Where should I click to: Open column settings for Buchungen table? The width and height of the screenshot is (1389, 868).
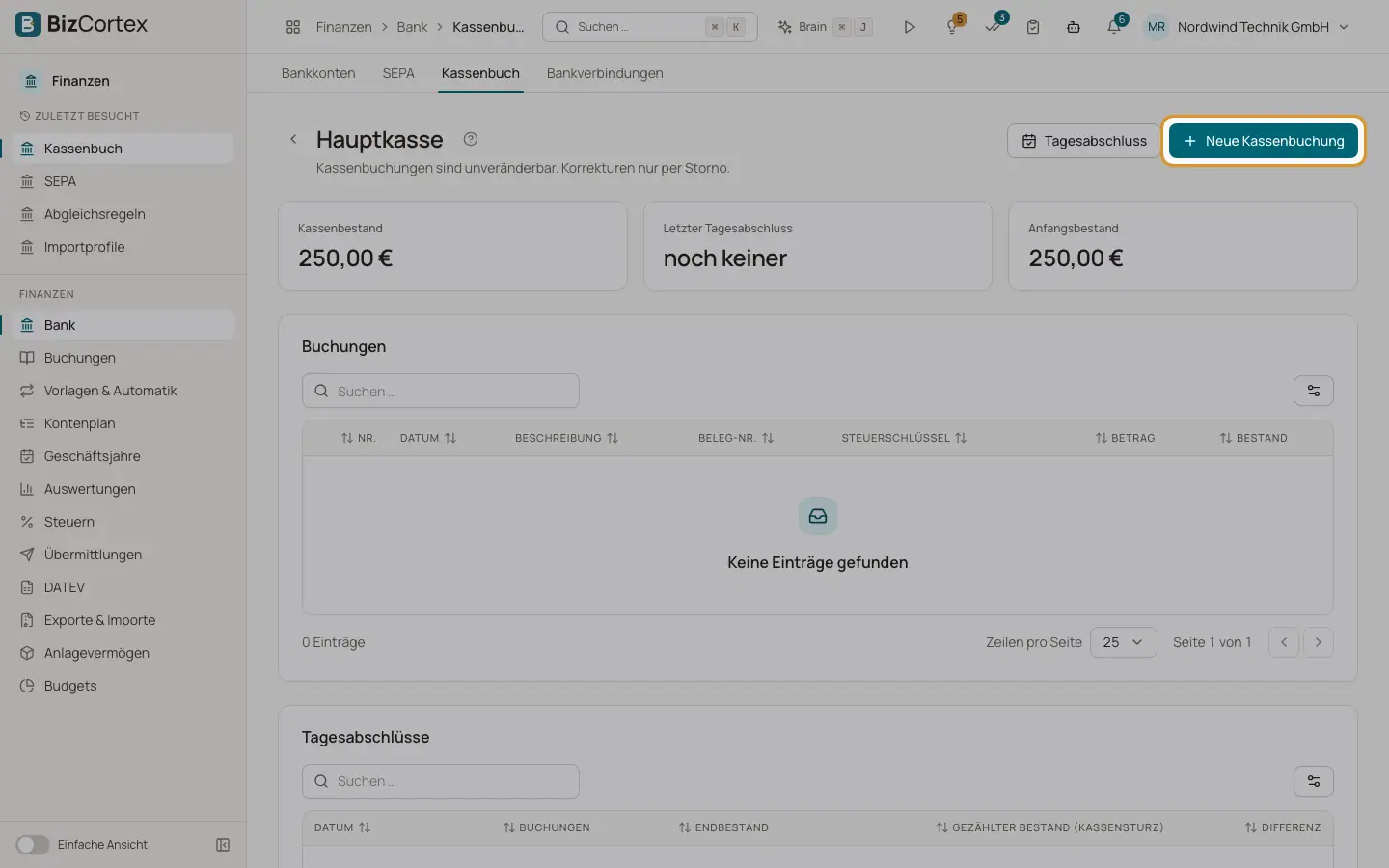click(1314, 391)
